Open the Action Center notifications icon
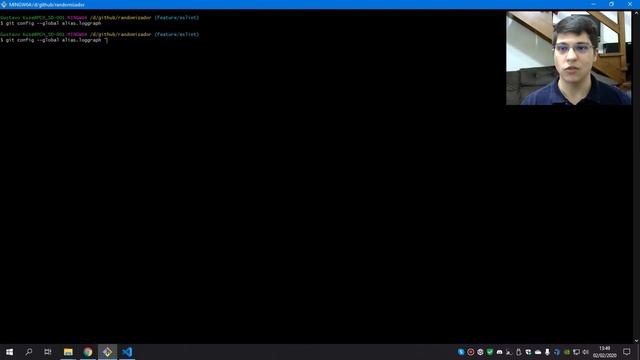This screenshot has height=360, width=640. pos(627,352)
